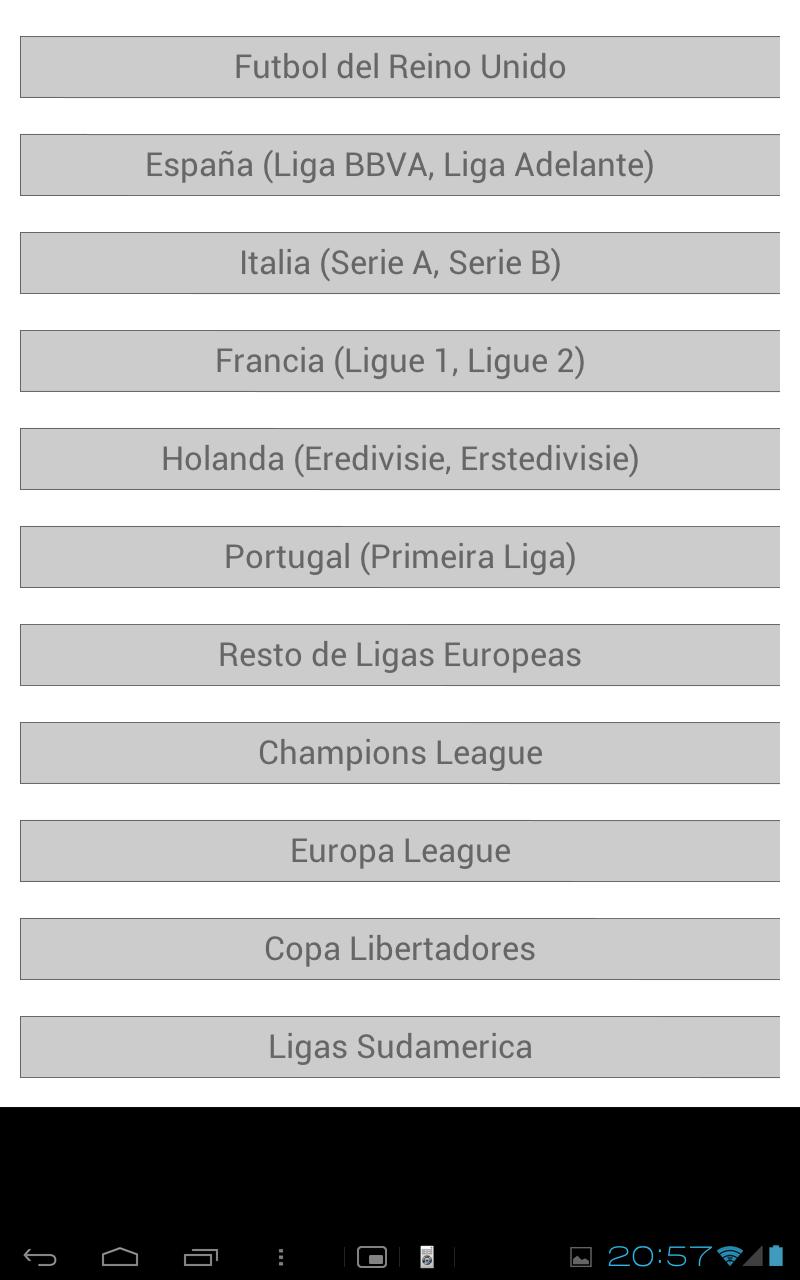The height and width of the screenshot is (1280, 800).
Task: Open Holanda (Eredivisie, Erstedivisie)
Action: tap(400, 459)
